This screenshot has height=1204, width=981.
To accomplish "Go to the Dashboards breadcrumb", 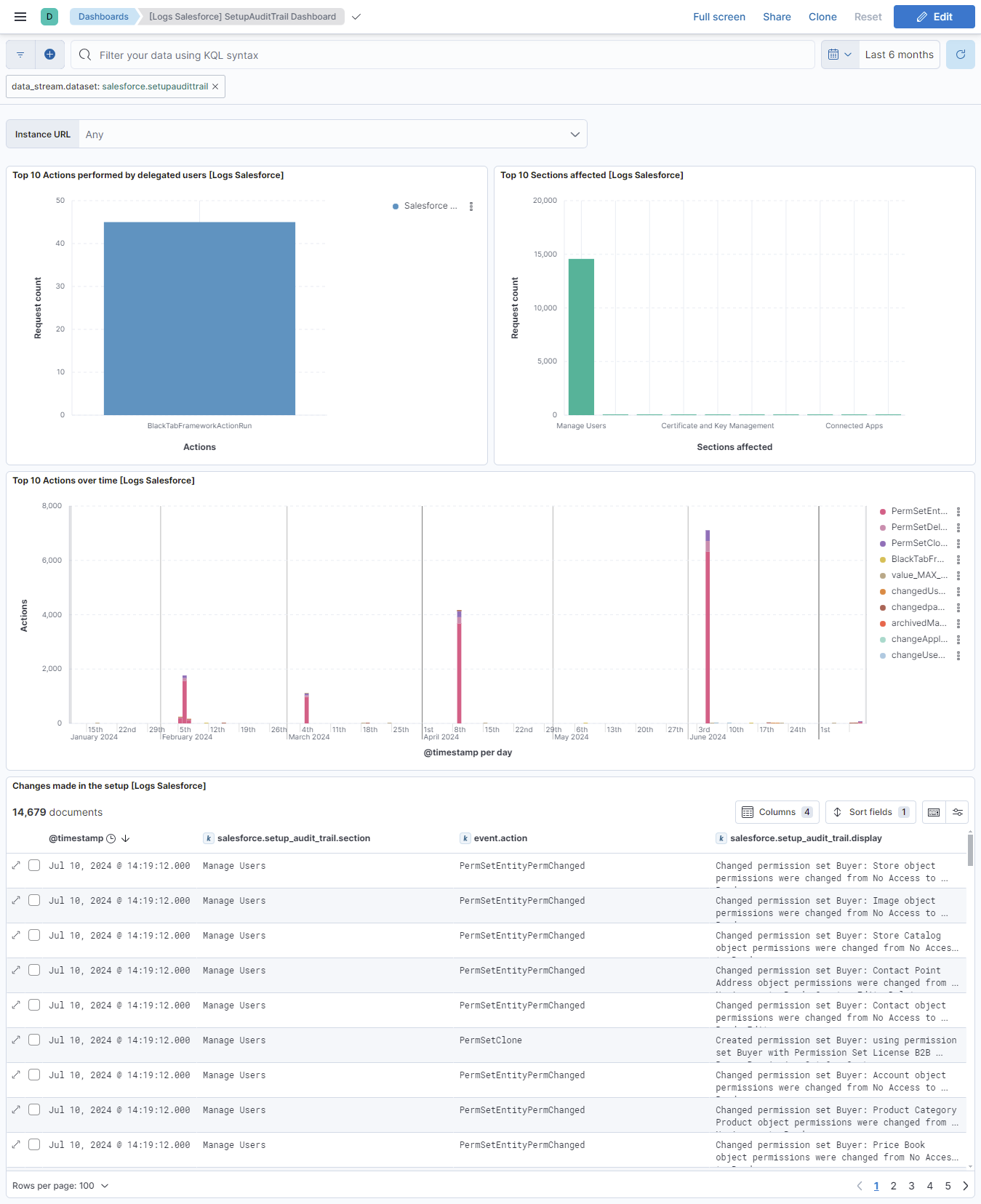I will (103, 17).
